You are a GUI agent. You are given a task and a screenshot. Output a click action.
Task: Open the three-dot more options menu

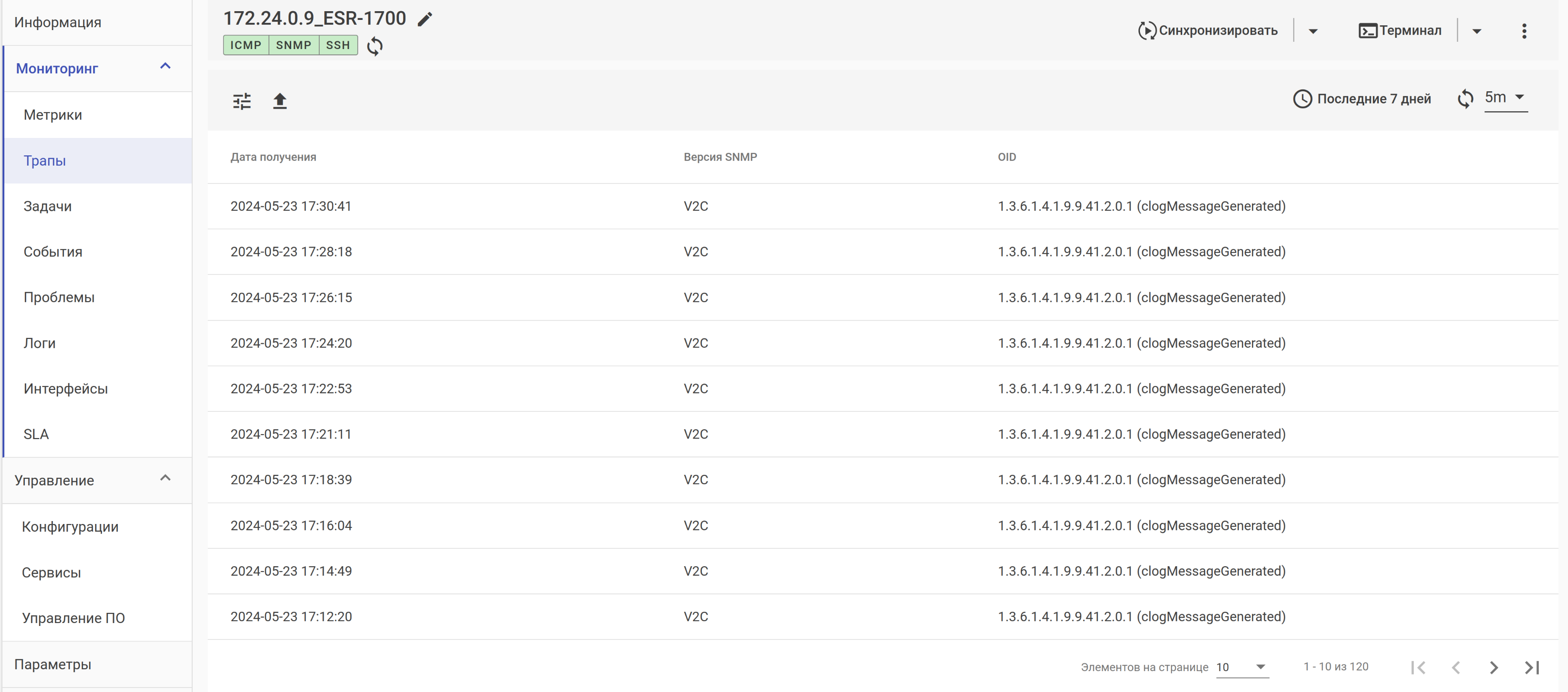pos(1523,31)
